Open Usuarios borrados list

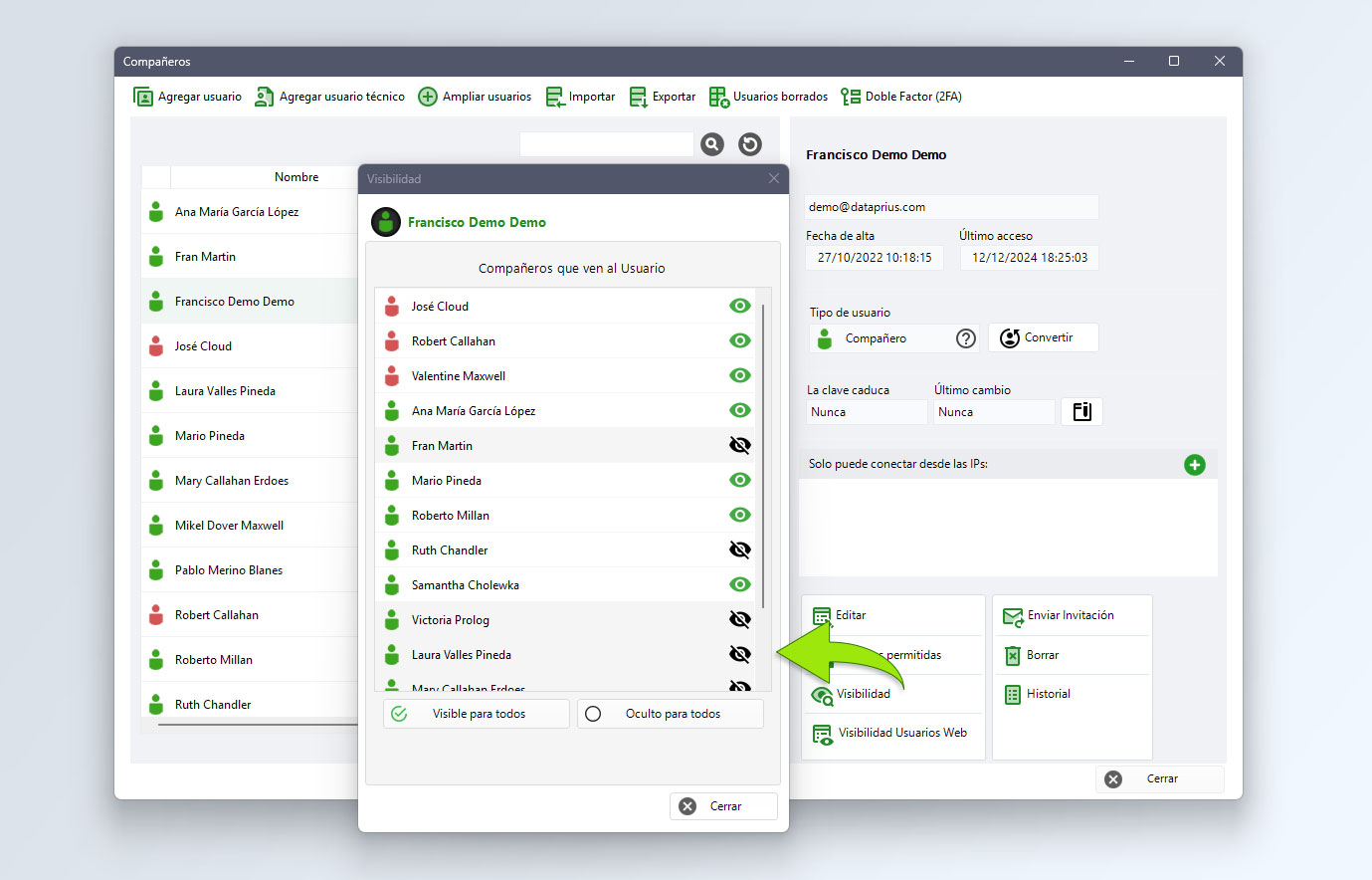[768, 97]
